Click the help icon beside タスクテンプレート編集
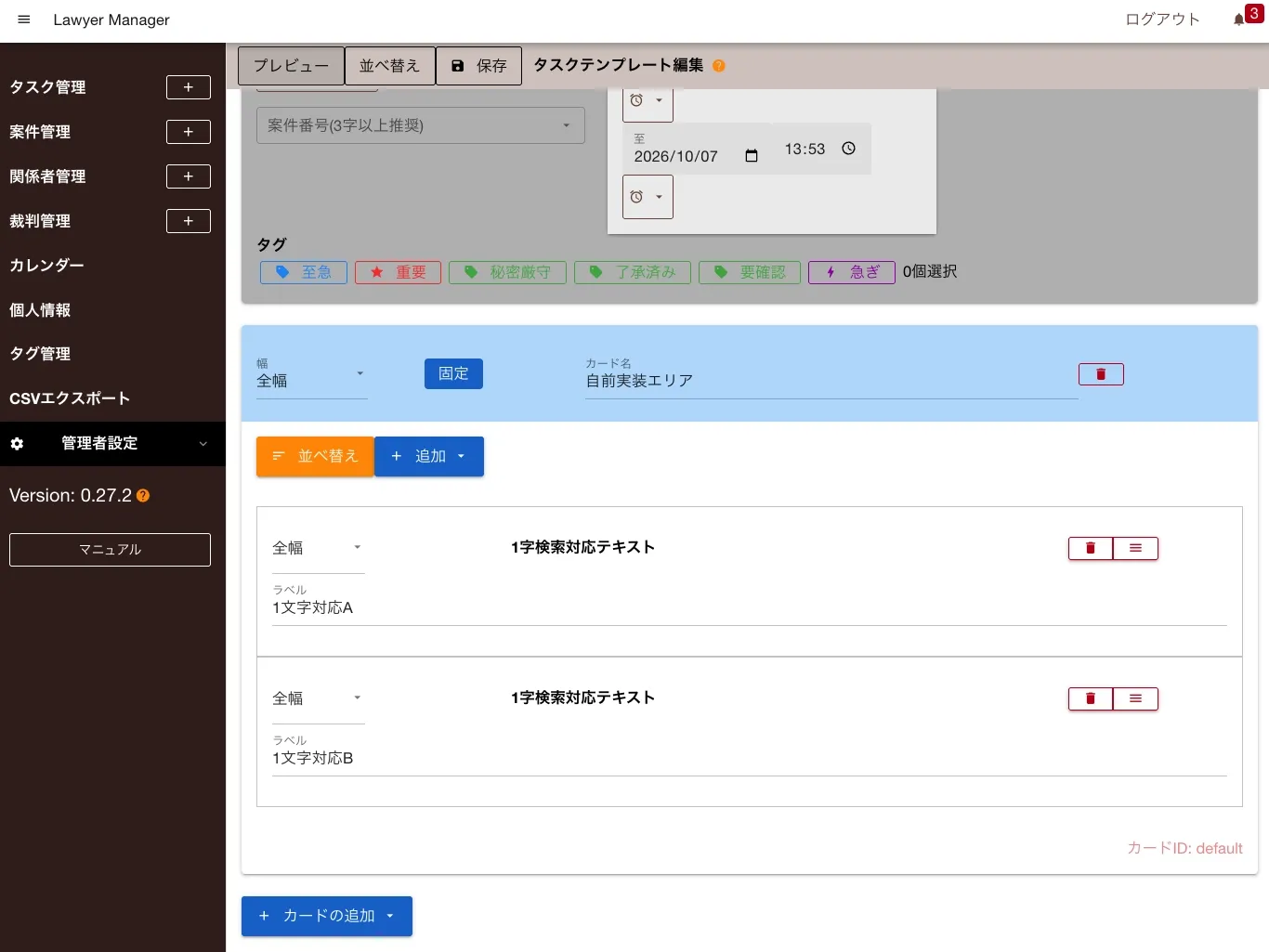Image resolution: width=1269 pixels, height=952 pixels. 719,66
